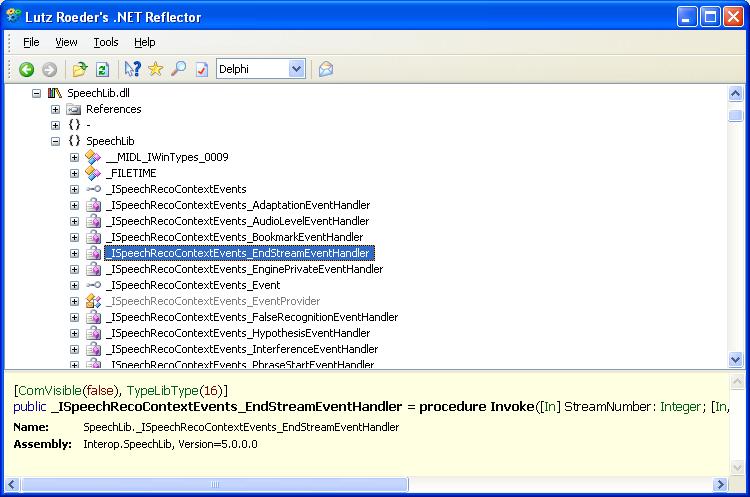This screenshot has height=497, width=750.
Task: Open the Tools menu
Action: tap(106, 42)
